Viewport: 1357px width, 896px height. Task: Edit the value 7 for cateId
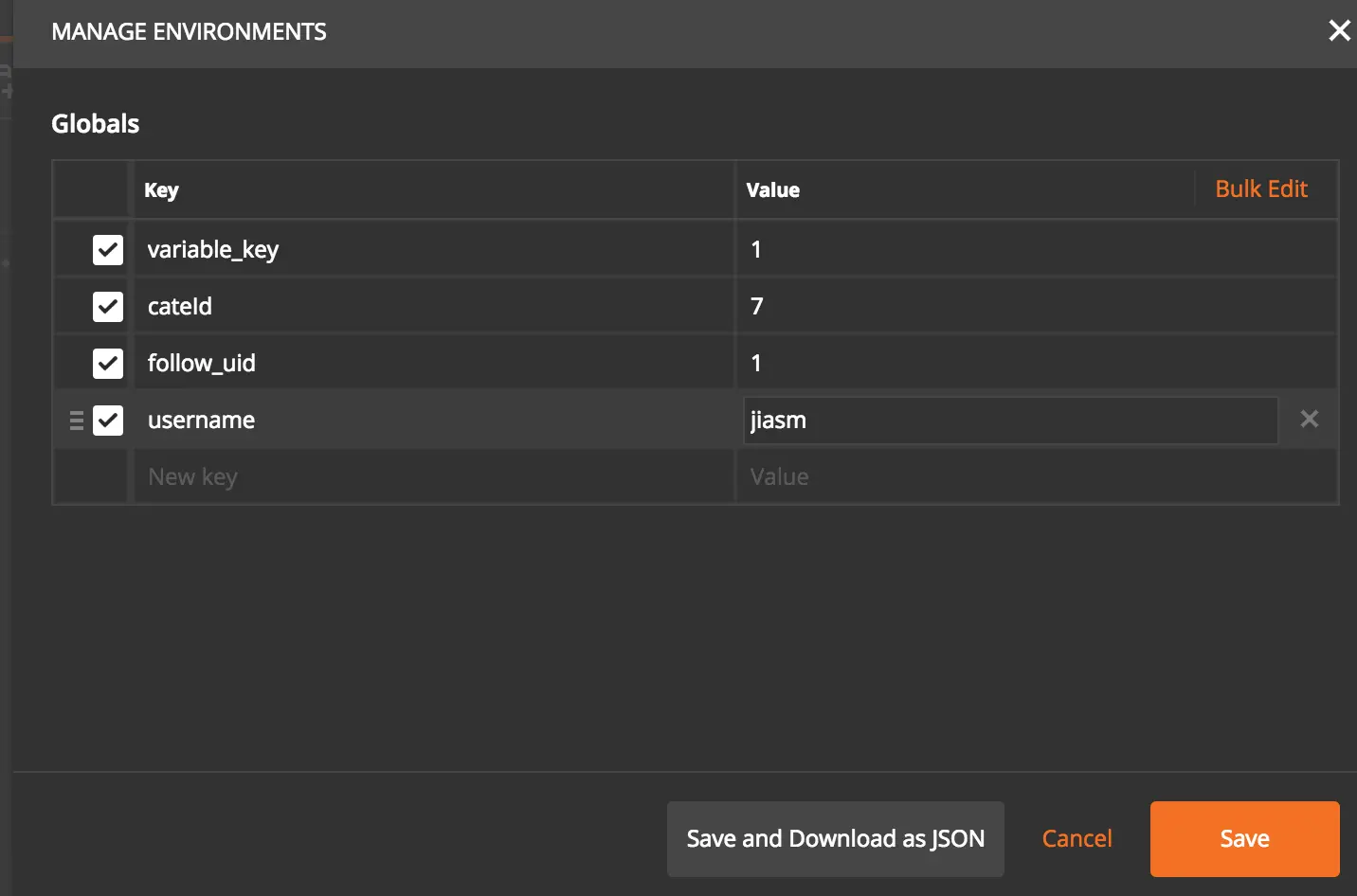pos(1037,306)
